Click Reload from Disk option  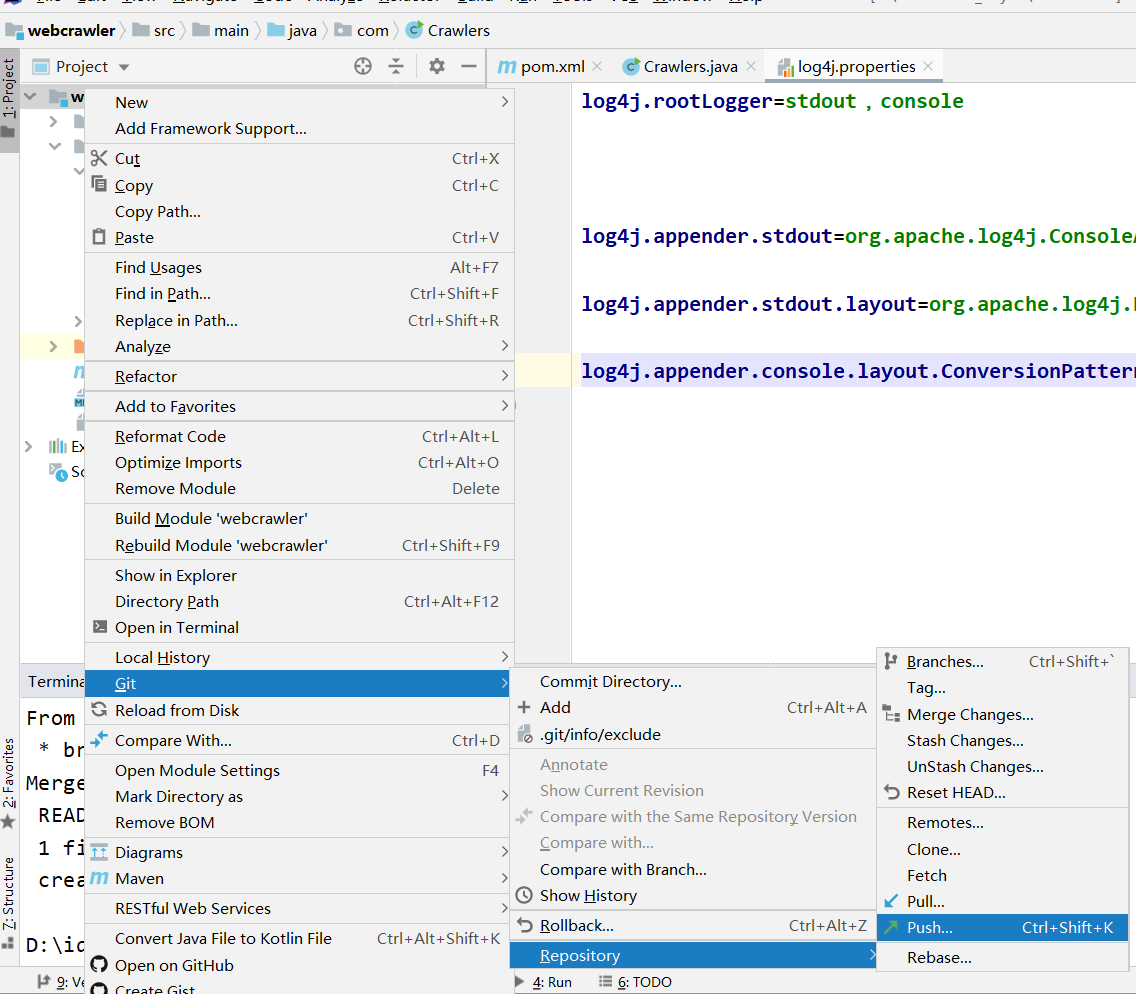pyautogui.click(x=176, y=710)
